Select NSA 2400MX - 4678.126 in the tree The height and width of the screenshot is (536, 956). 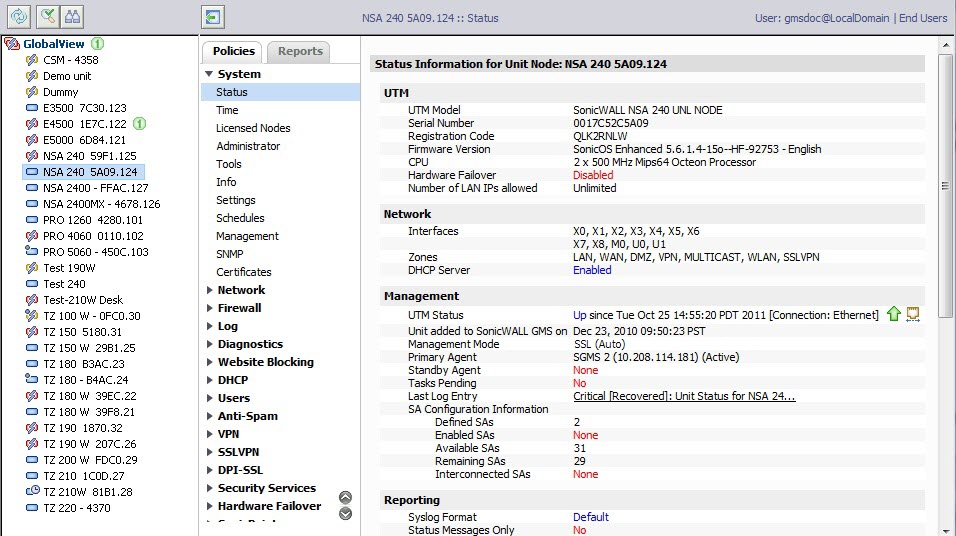[102, 204]
